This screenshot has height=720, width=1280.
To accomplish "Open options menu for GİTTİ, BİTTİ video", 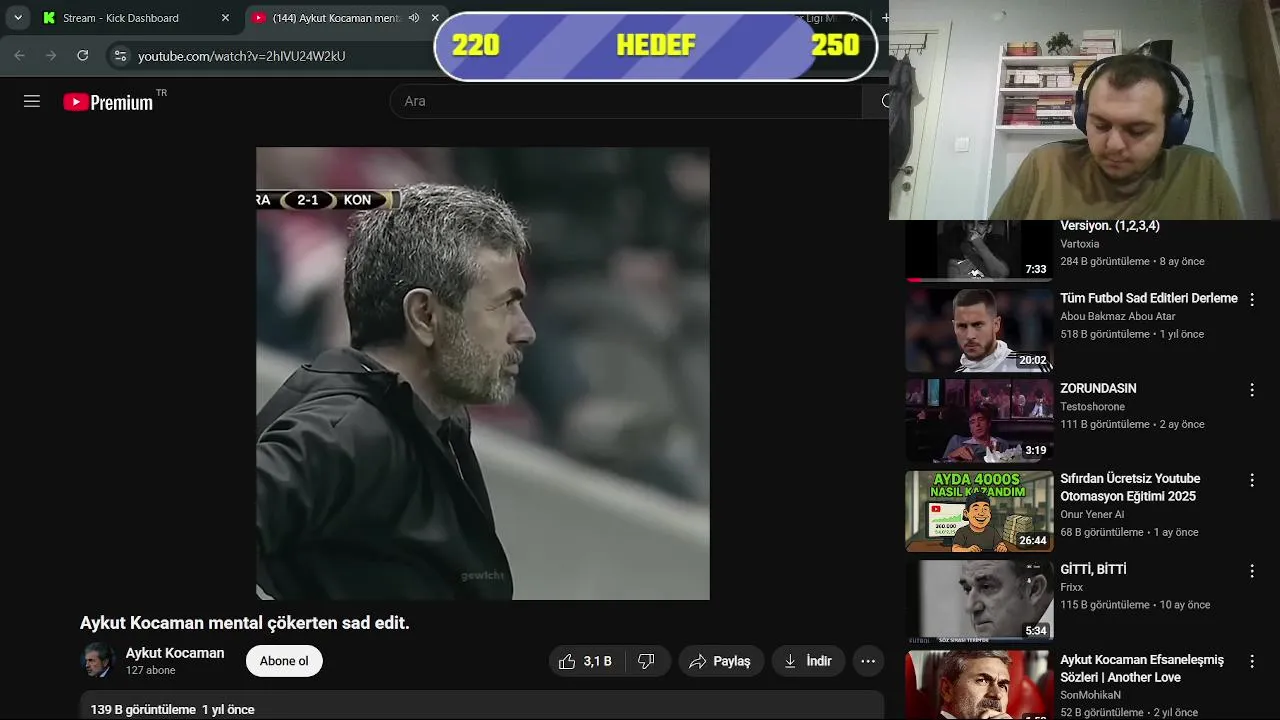I will pos(1251,570).
